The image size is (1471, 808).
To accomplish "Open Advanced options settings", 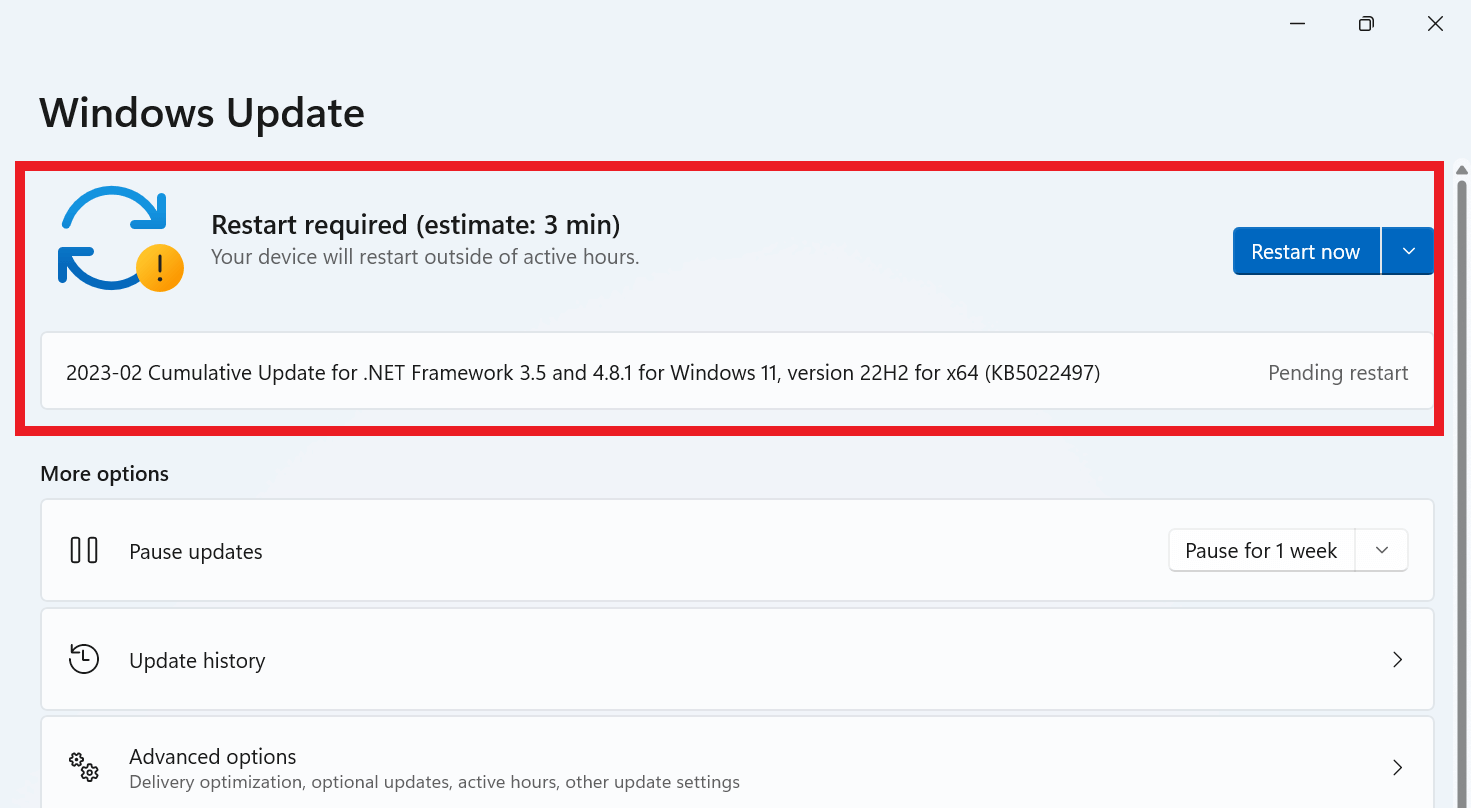I will (x=737, y=762).
